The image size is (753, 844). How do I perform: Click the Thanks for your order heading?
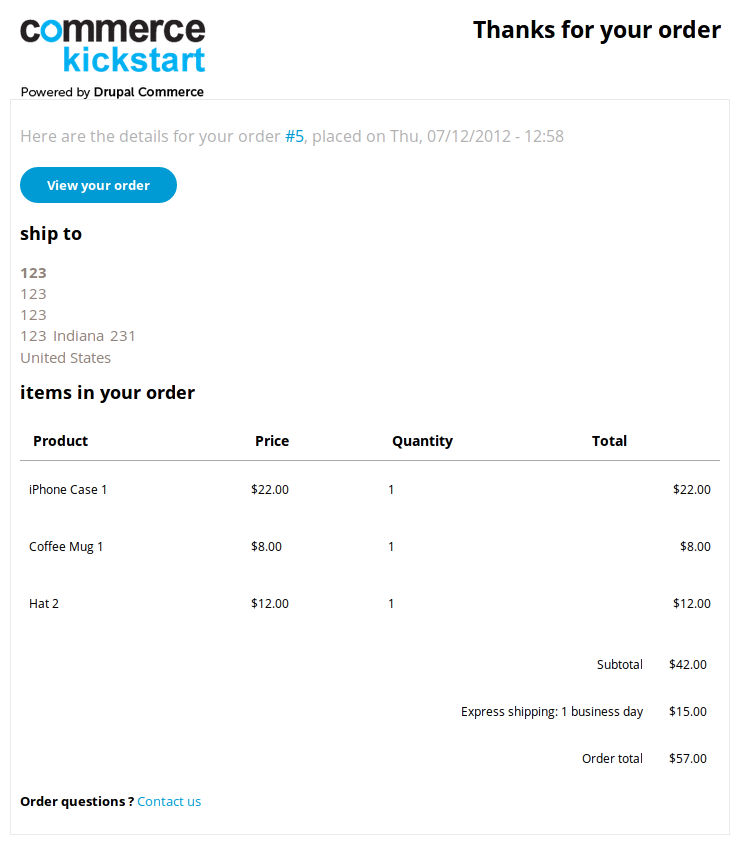click(597, 30)
